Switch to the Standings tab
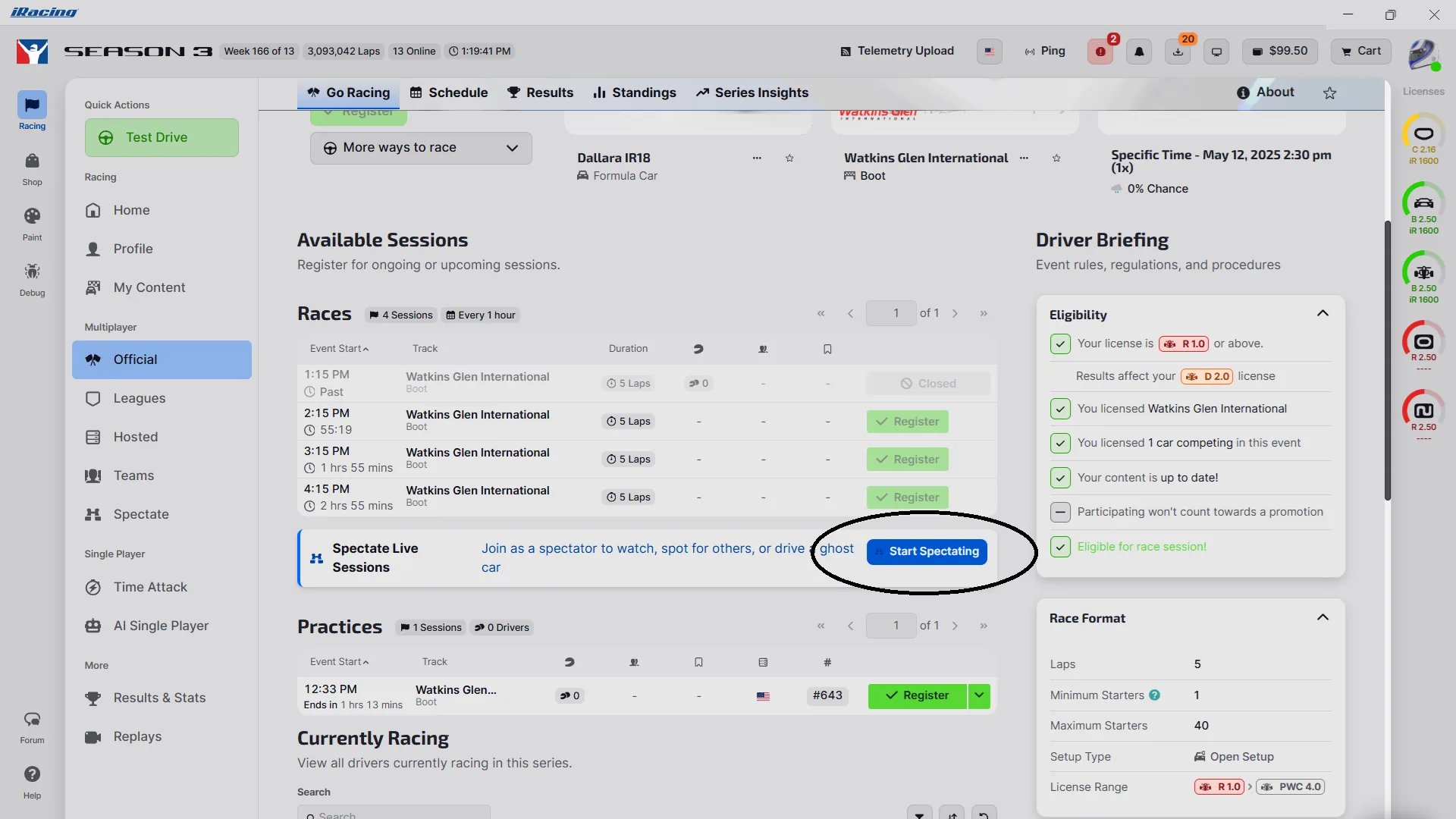Image resolution: width=1456 pixels, height=819 pixels. click(635, 93)
